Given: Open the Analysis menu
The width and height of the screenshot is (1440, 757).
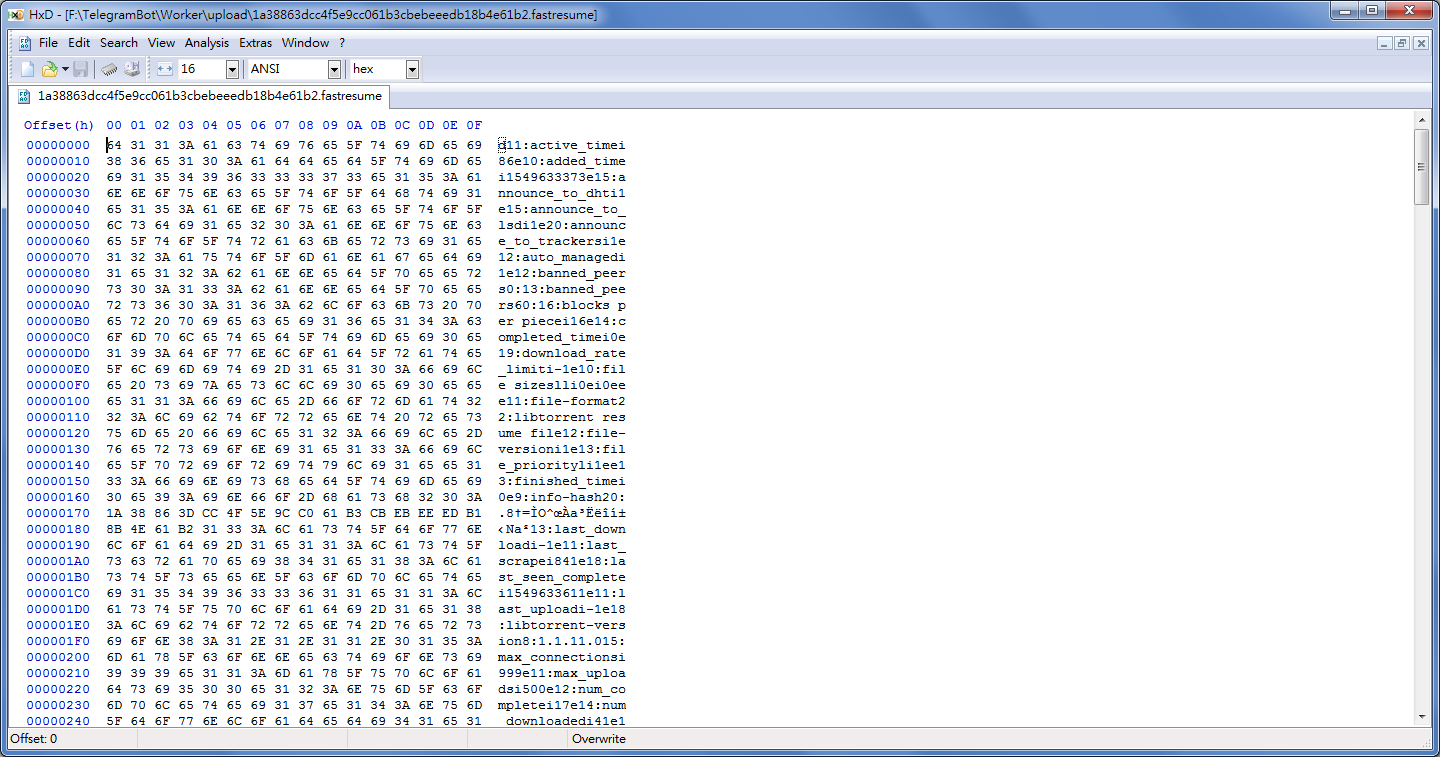Looking at the screenshot, I should pyautogui.click(x=206, y=43).
